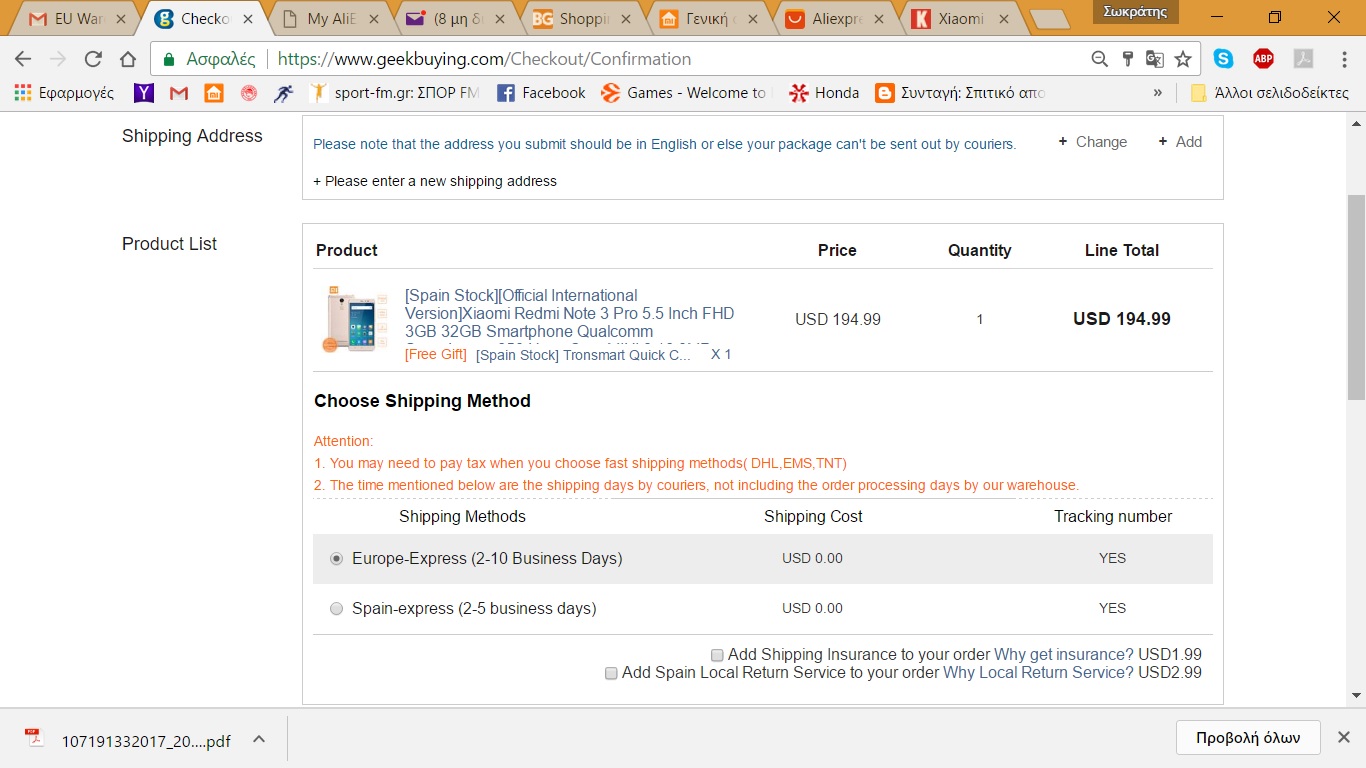Switch to the My AliE tab
Image resolution: width=1366 pixels, height=768 pixels.
(x=325, y=19)
